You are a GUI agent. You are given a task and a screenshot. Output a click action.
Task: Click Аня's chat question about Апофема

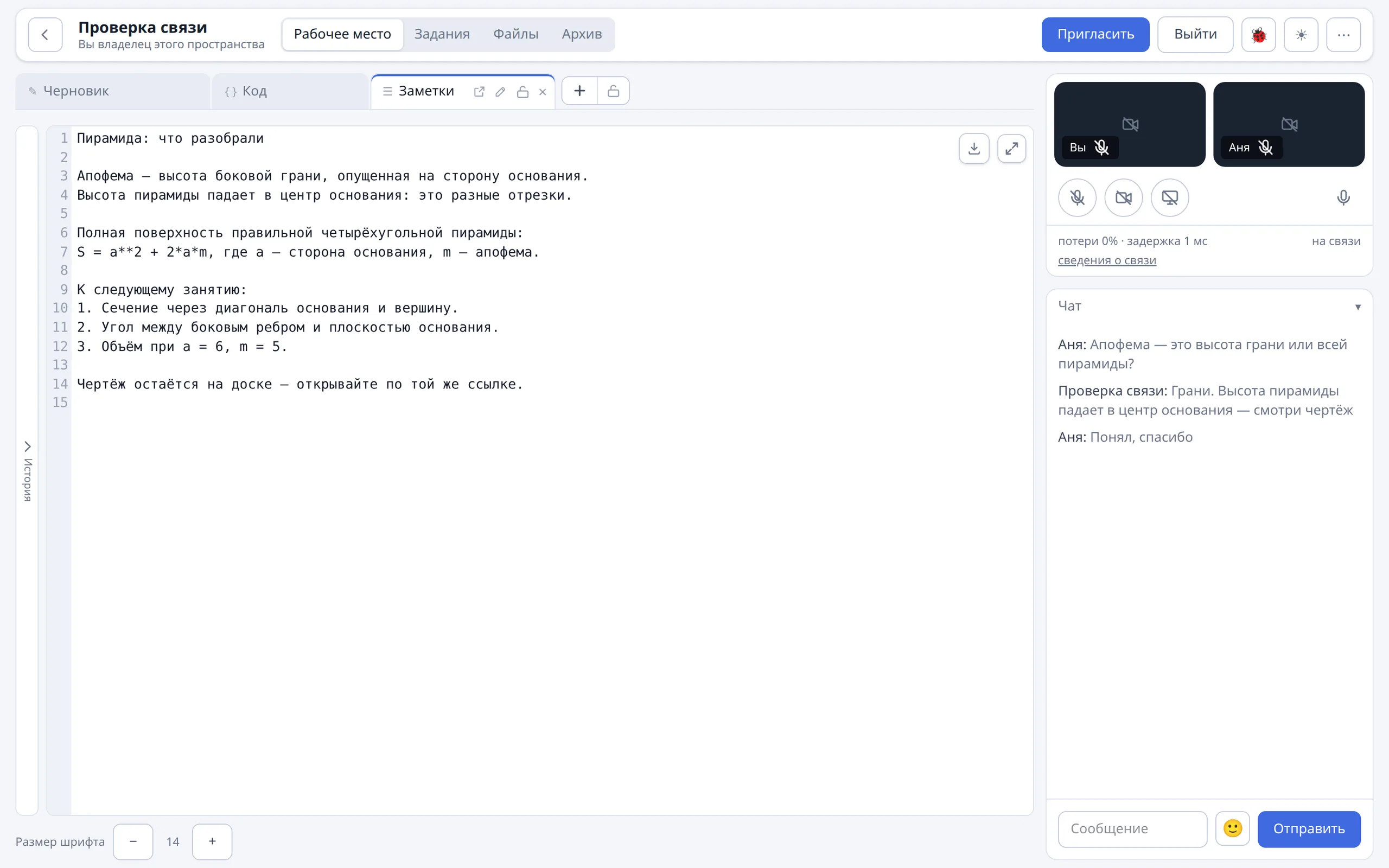point(1202,354)
